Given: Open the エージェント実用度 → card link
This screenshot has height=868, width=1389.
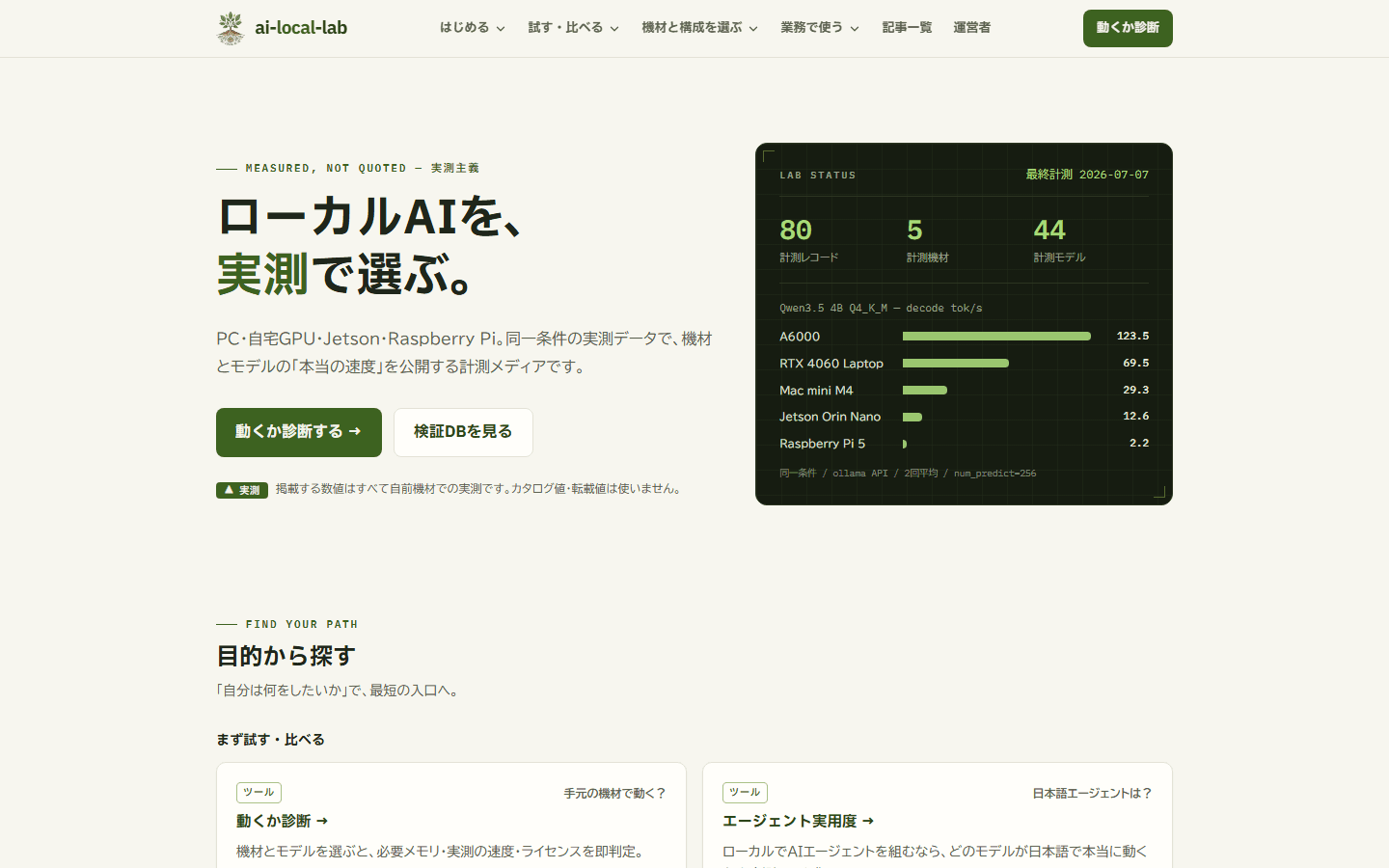Looking at the screenshot, I should coord(799,821).
